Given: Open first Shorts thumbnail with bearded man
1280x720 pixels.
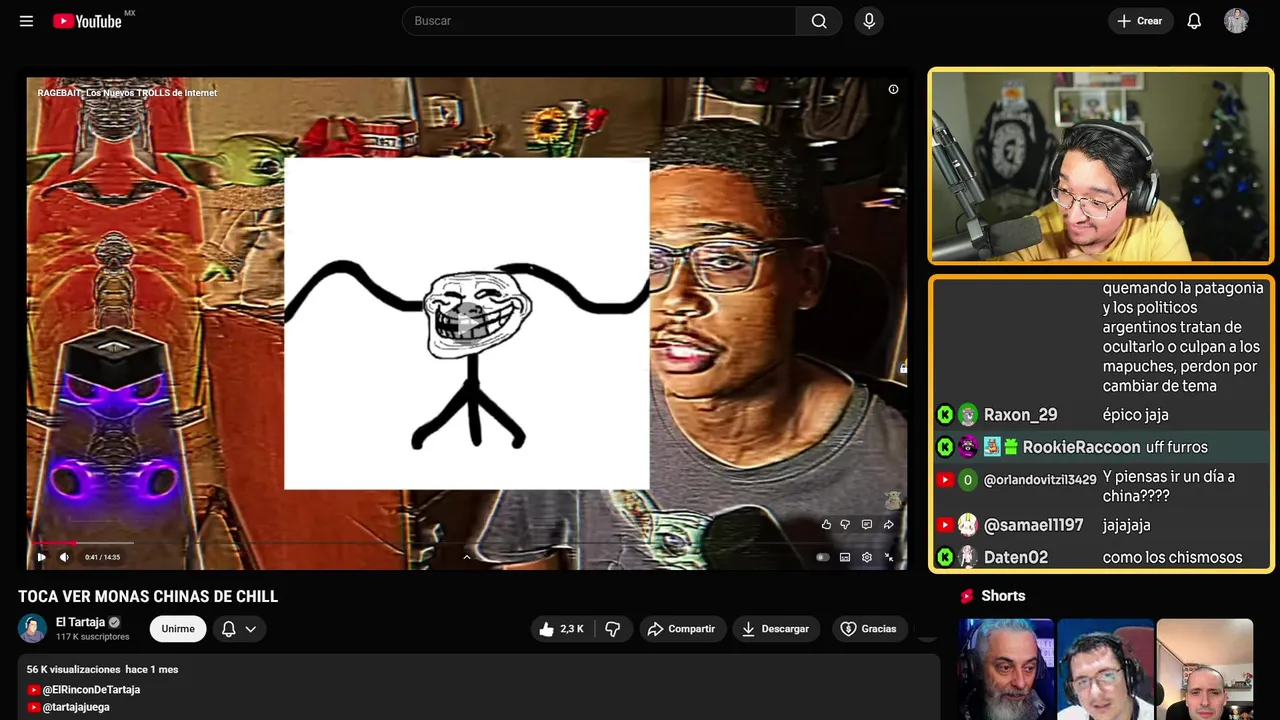Looking at the screenshot, I should click(x=1006, y=669).
